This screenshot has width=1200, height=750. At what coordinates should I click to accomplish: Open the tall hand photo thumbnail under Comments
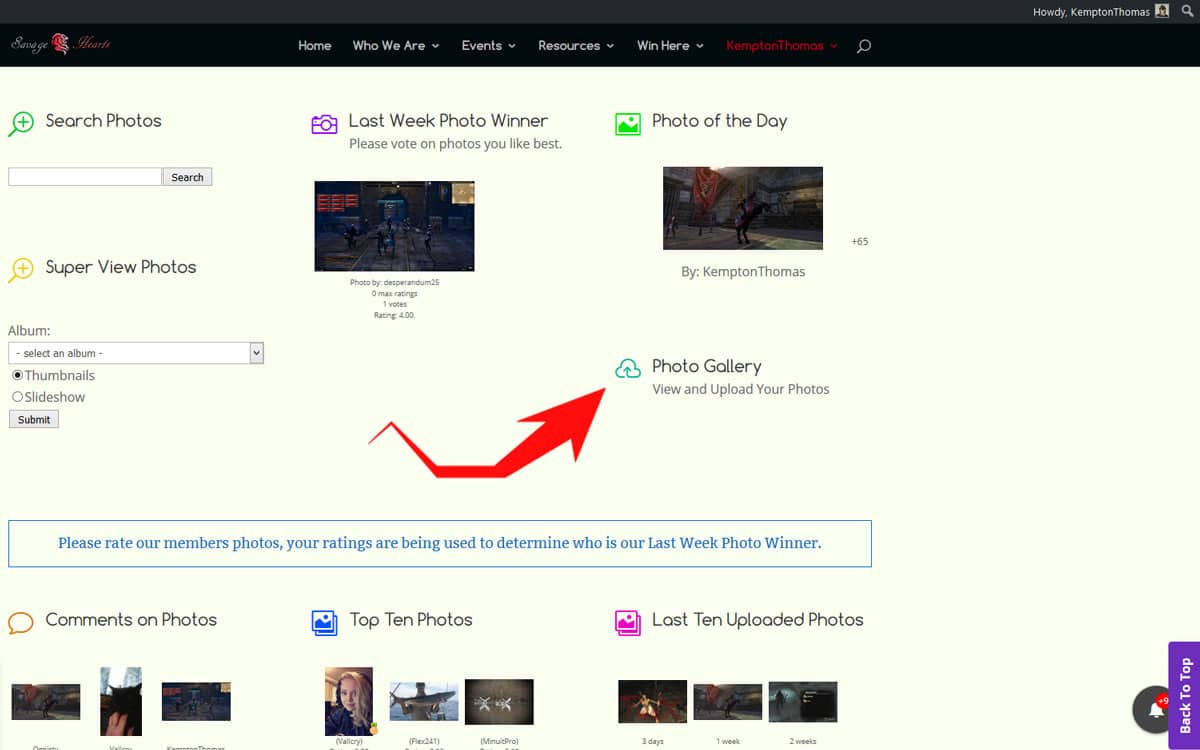point(121,701)
